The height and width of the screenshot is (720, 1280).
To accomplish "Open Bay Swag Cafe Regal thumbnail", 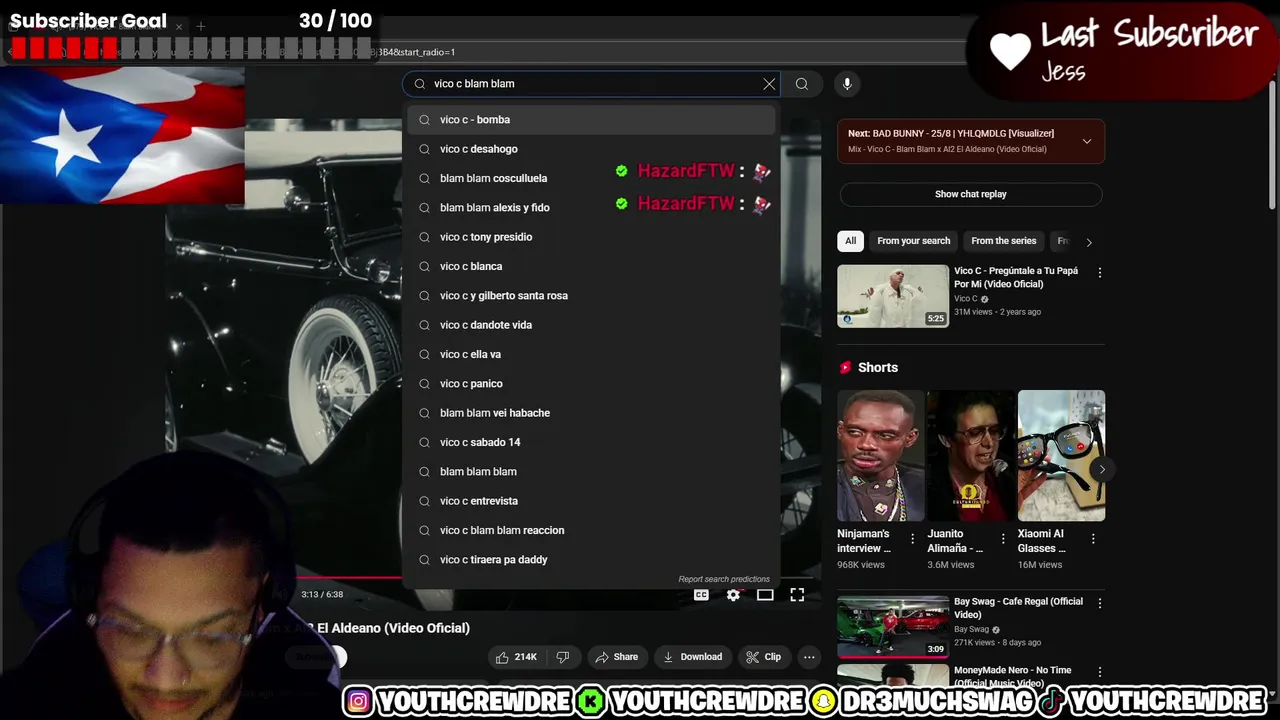I will pos(893,627).
